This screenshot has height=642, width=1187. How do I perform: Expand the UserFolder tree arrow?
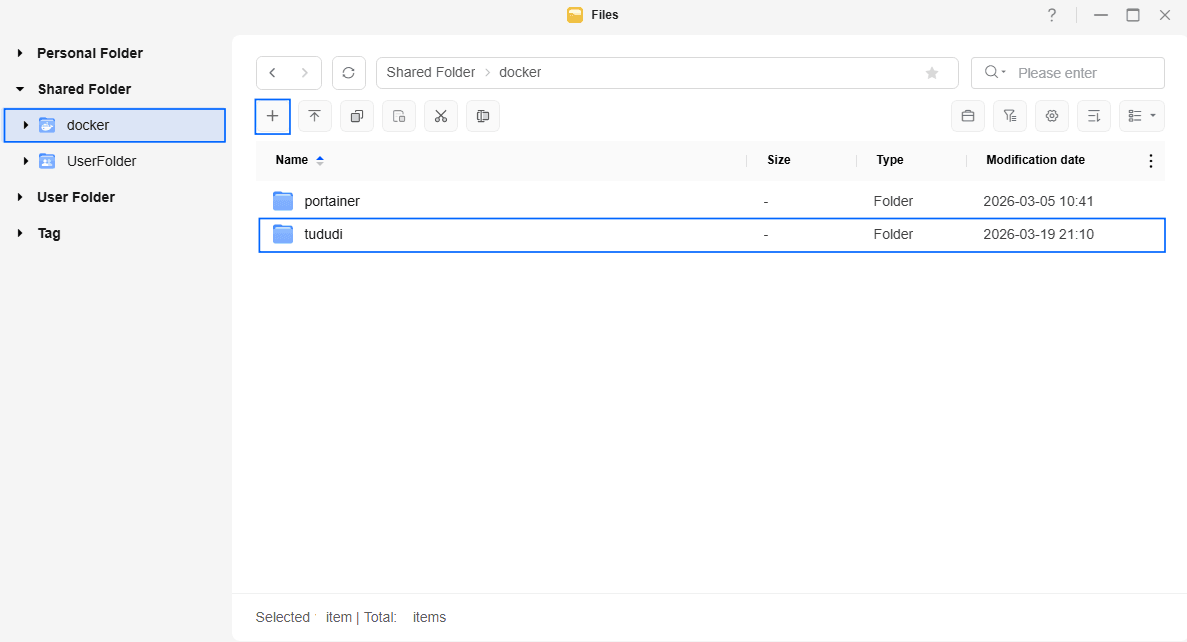[26, 161]
